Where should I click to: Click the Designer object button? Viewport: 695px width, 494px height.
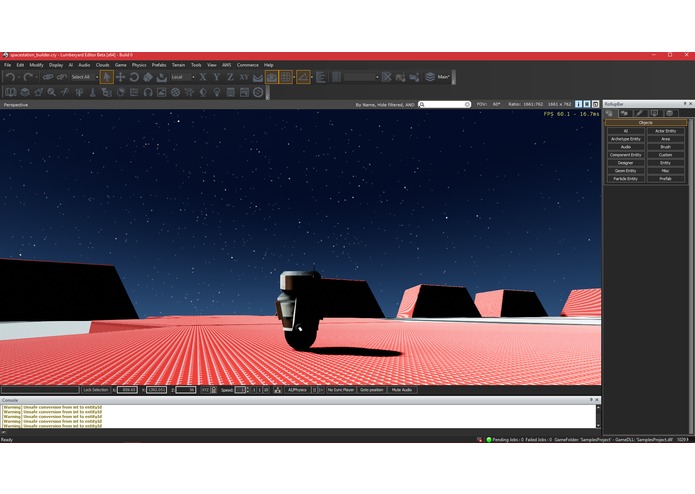pos(625,163)
